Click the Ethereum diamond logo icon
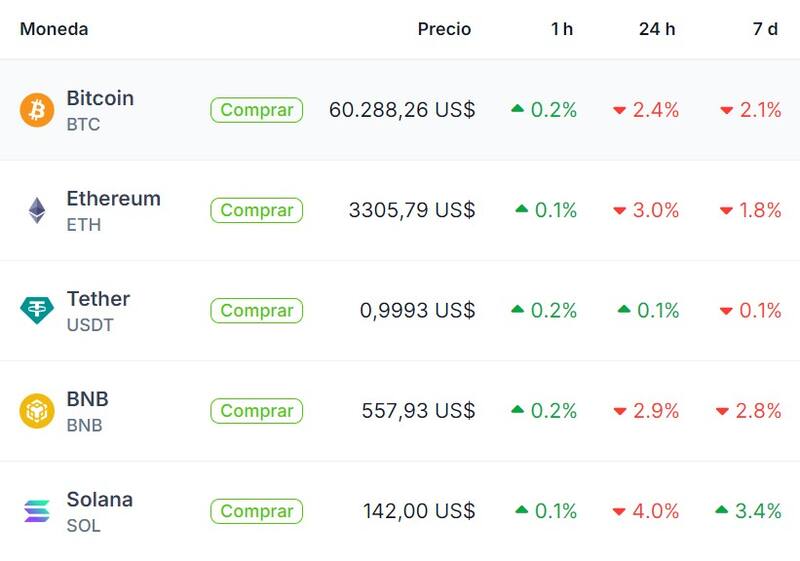 (37, 210)
